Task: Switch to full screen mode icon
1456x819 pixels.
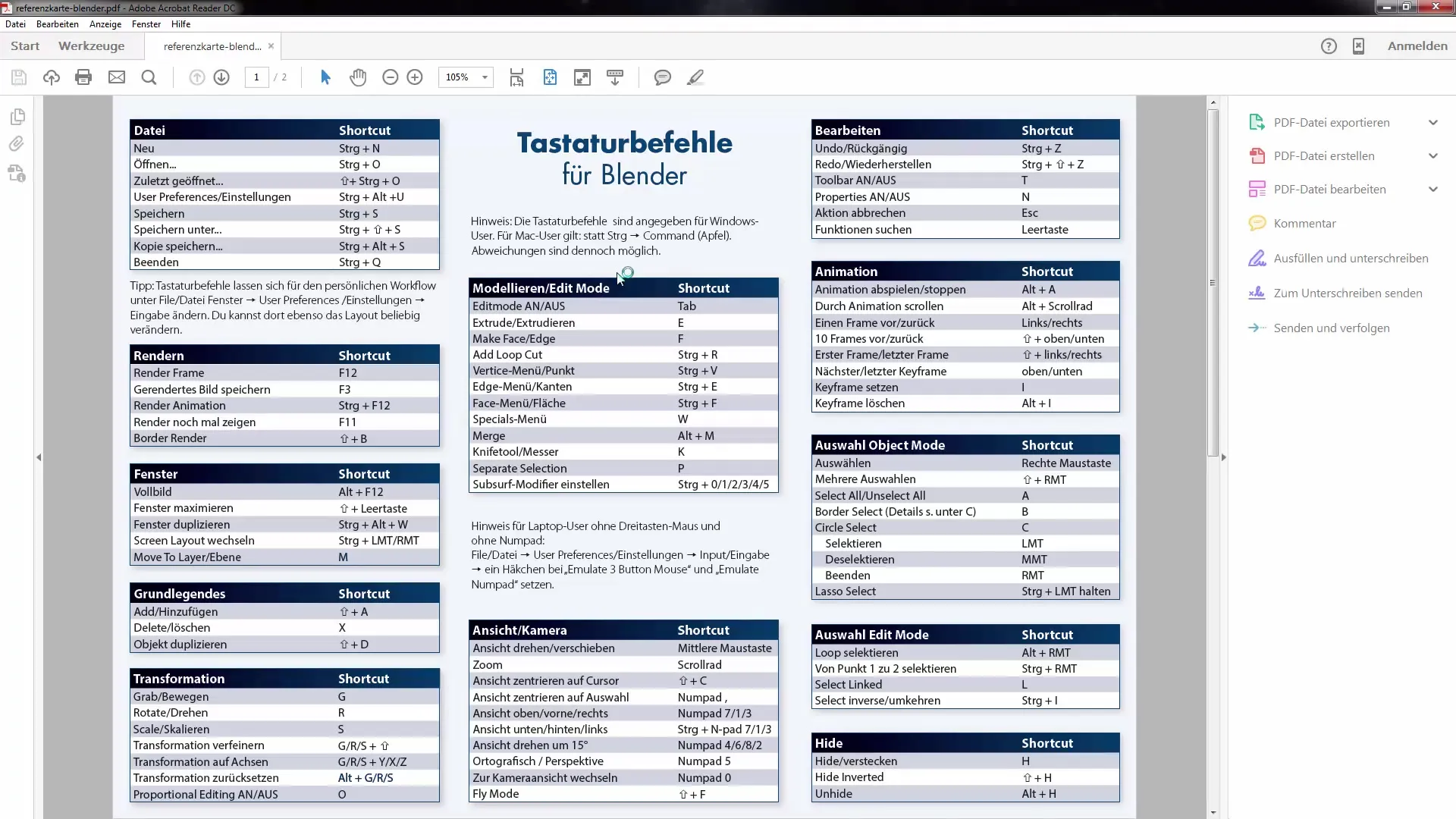Action: coord(582,77)
